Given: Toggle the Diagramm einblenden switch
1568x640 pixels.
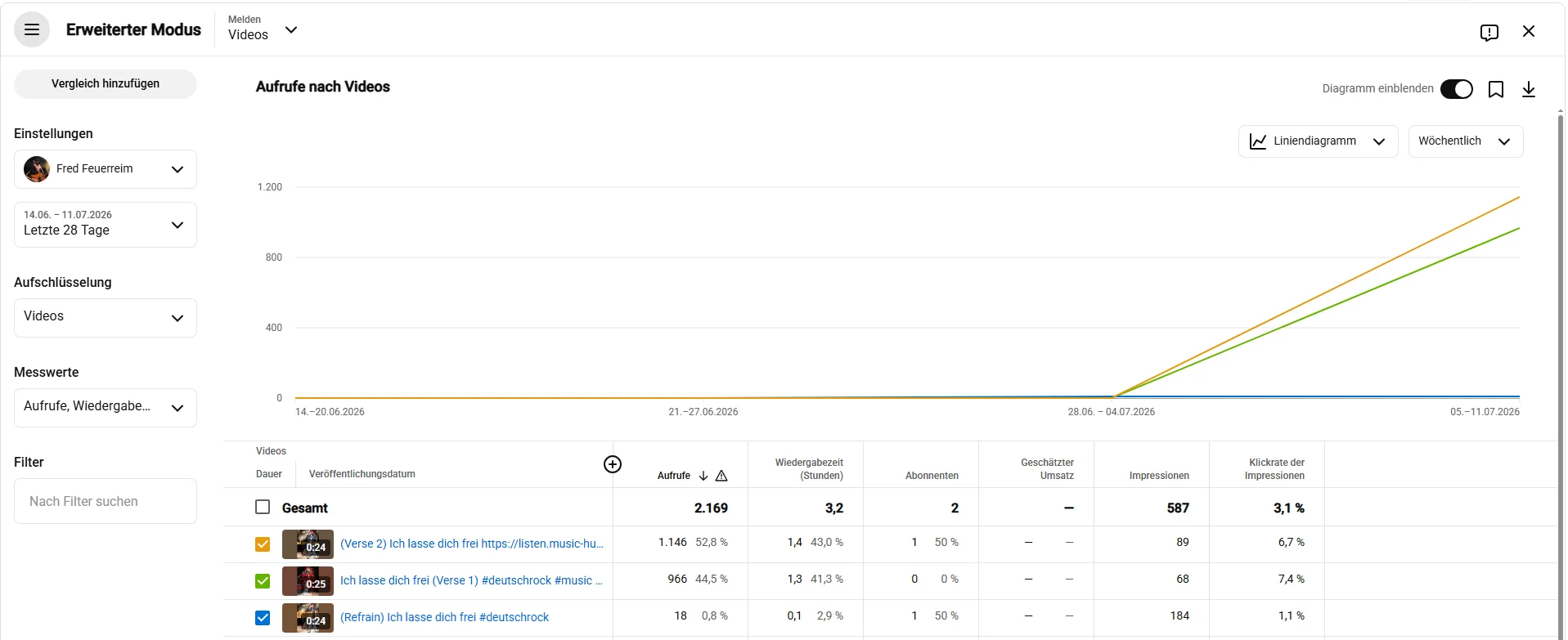Looking at the screenshot, I should (x=1456, y=89).
